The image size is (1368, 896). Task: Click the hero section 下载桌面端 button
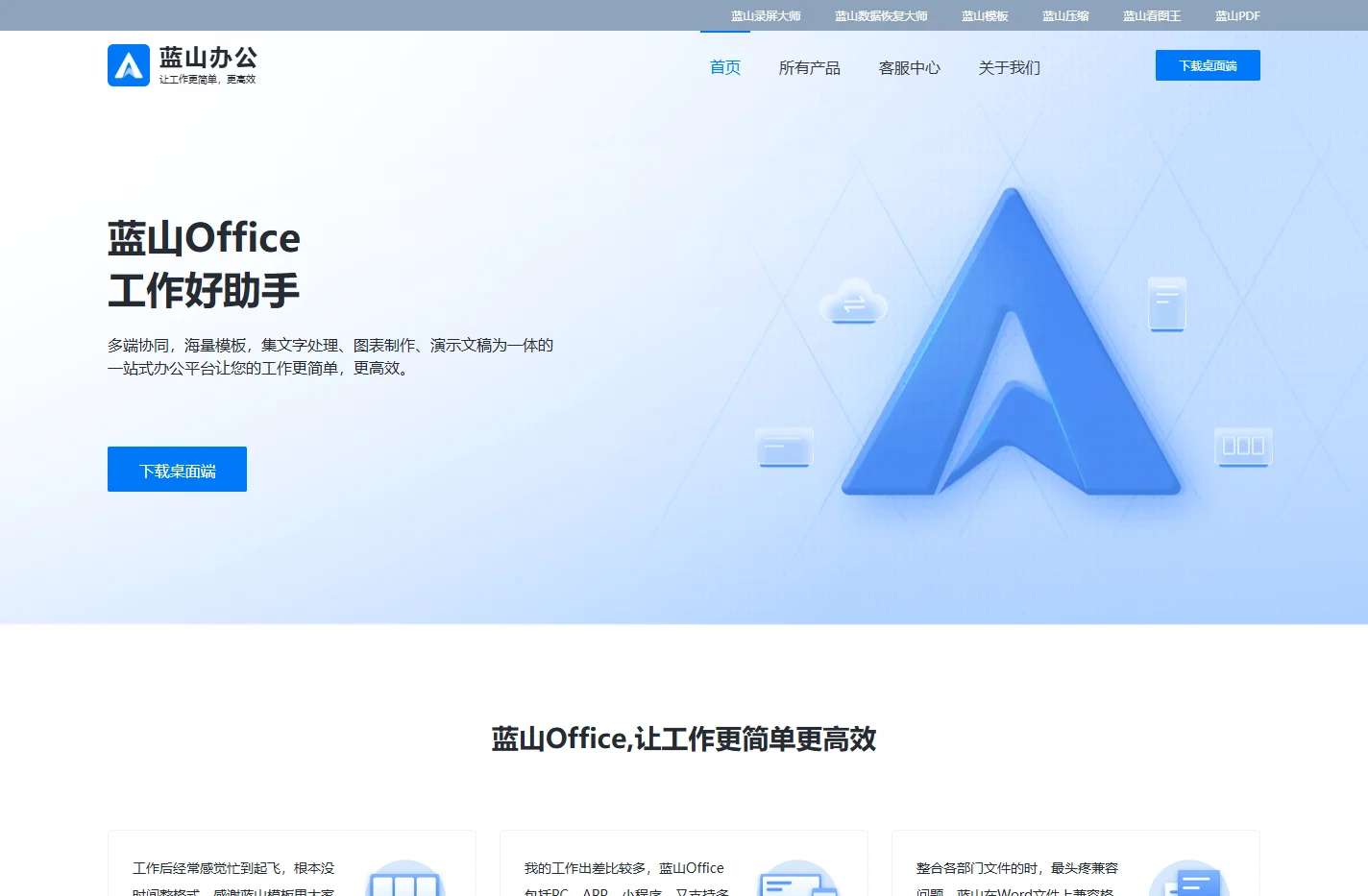tap(177, 469)
